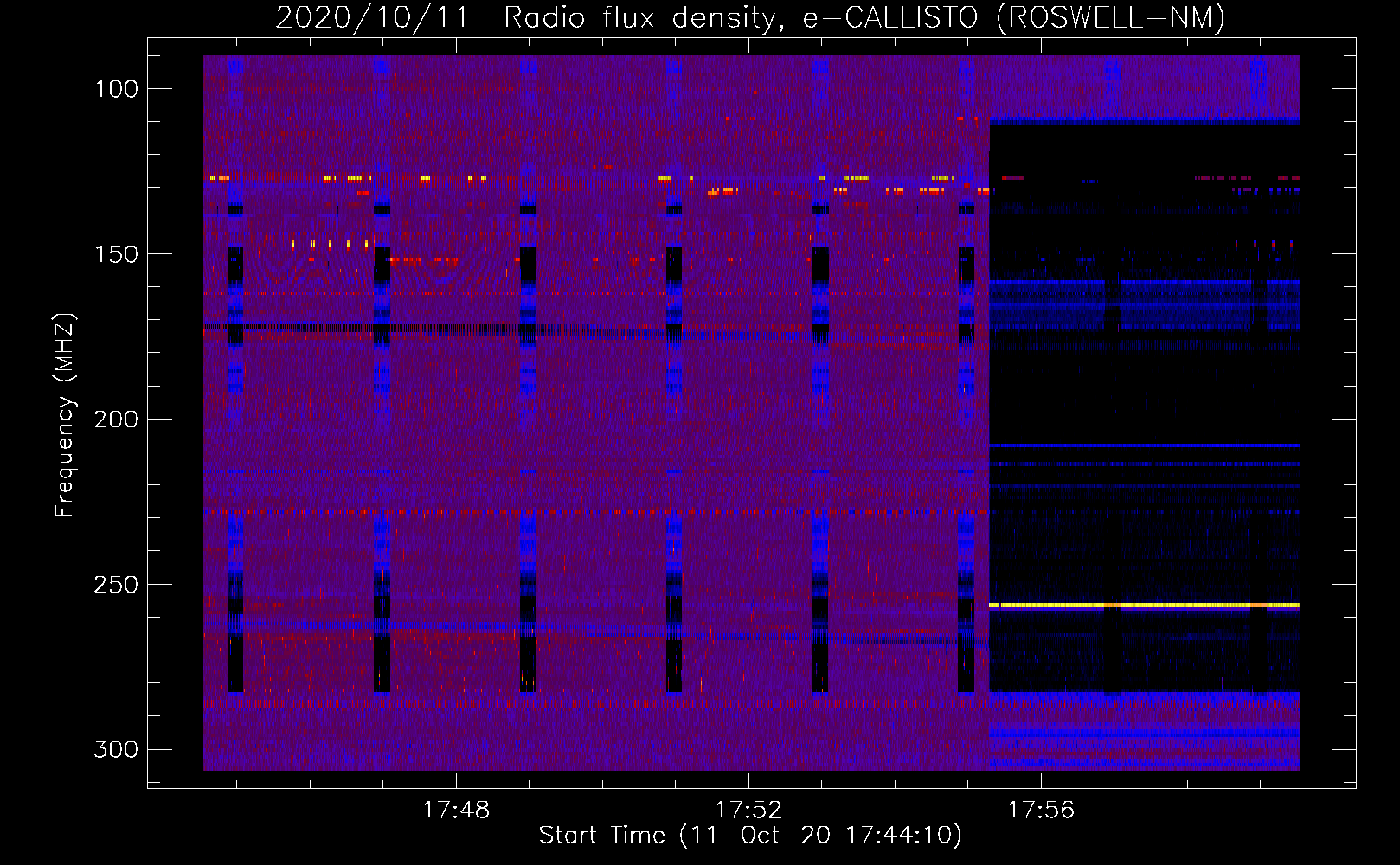Screen dimensions: 1400x865
Task: Click the 300 frequency tick label
Action: (117, 749)
